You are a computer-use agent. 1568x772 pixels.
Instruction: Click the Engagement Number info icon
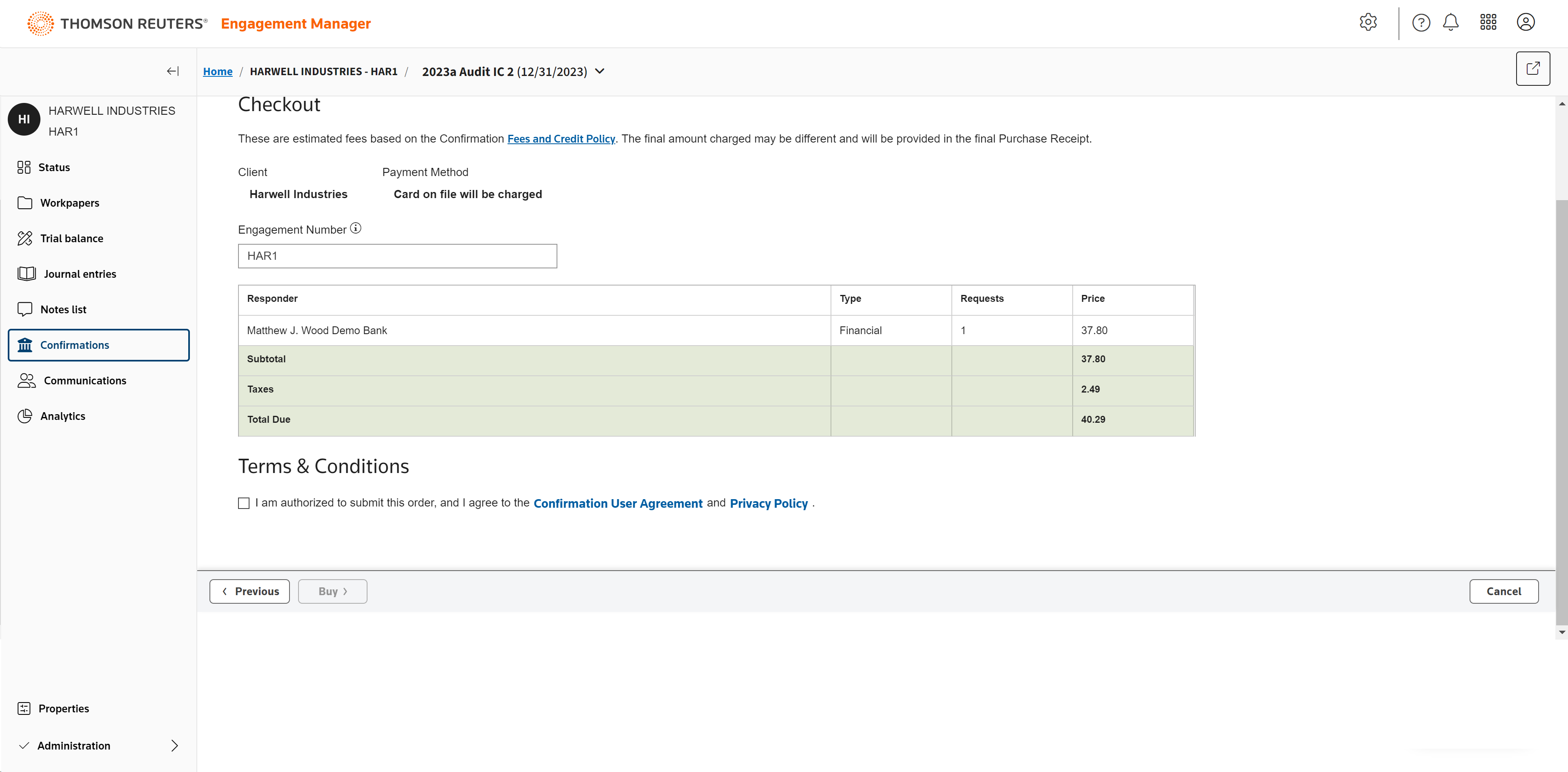pyautogui.click(x=356, y=228)
